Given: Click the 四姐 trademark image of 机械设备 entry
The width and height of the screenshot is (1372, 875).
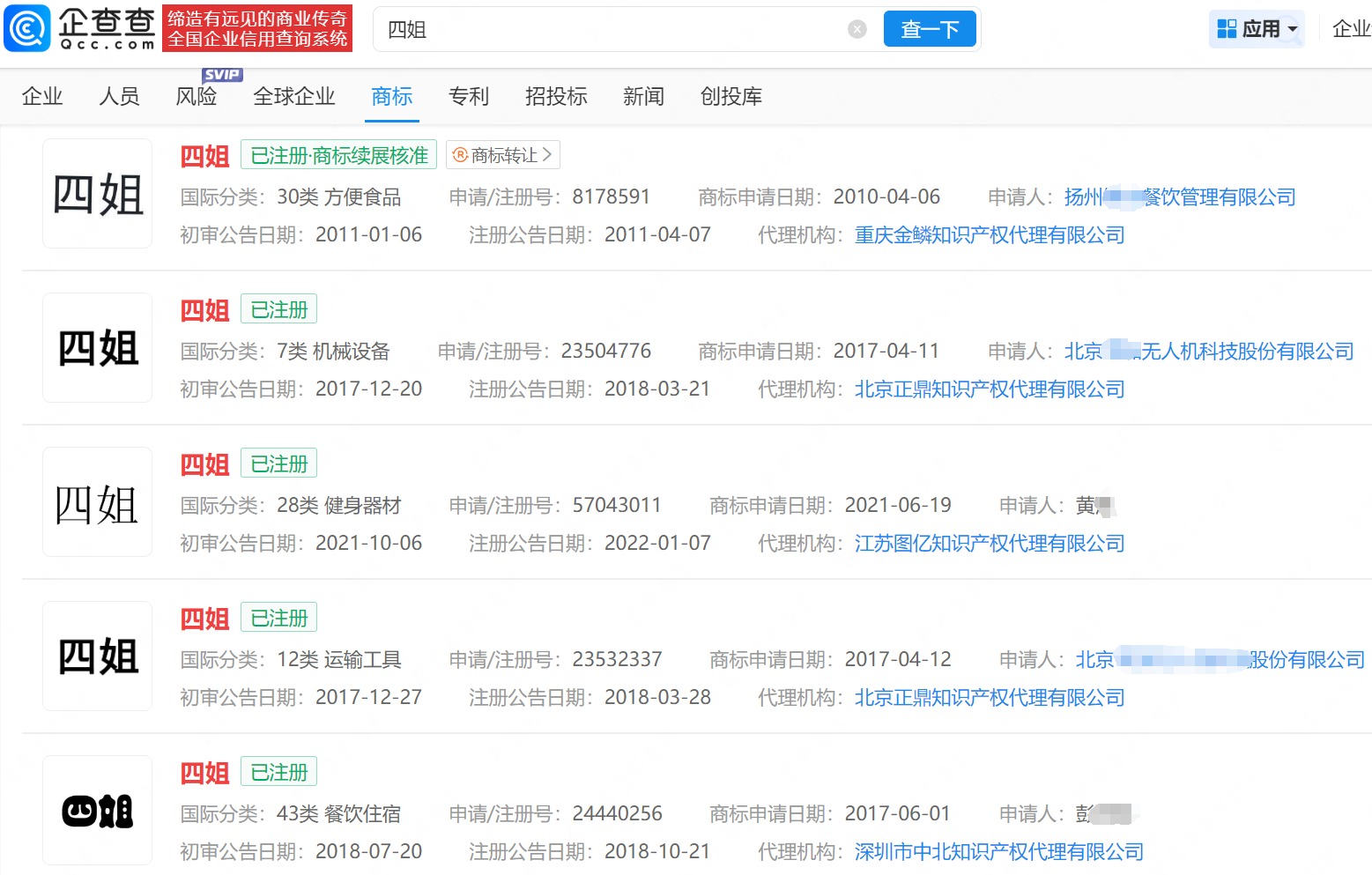Looking at the screenshot, I should [97, 347].
